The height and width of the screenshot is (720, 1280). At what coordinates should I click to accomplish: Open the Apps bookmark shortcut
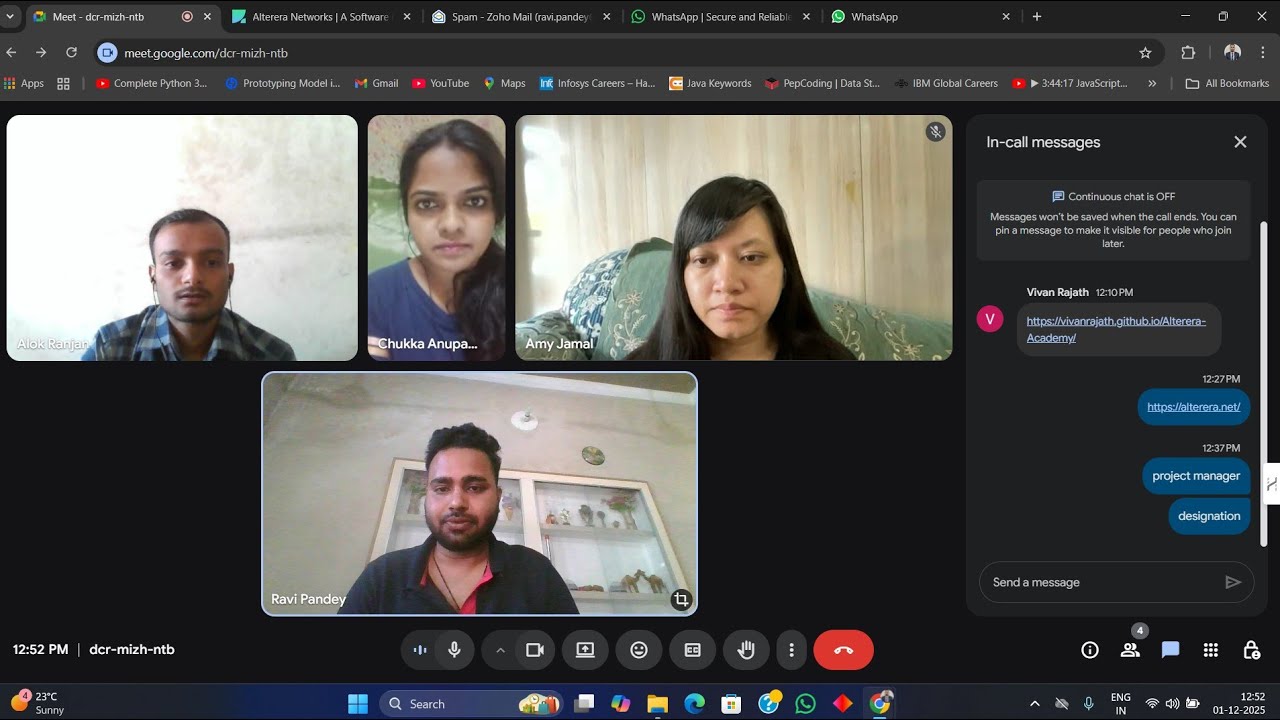click(x=25, y=83)
